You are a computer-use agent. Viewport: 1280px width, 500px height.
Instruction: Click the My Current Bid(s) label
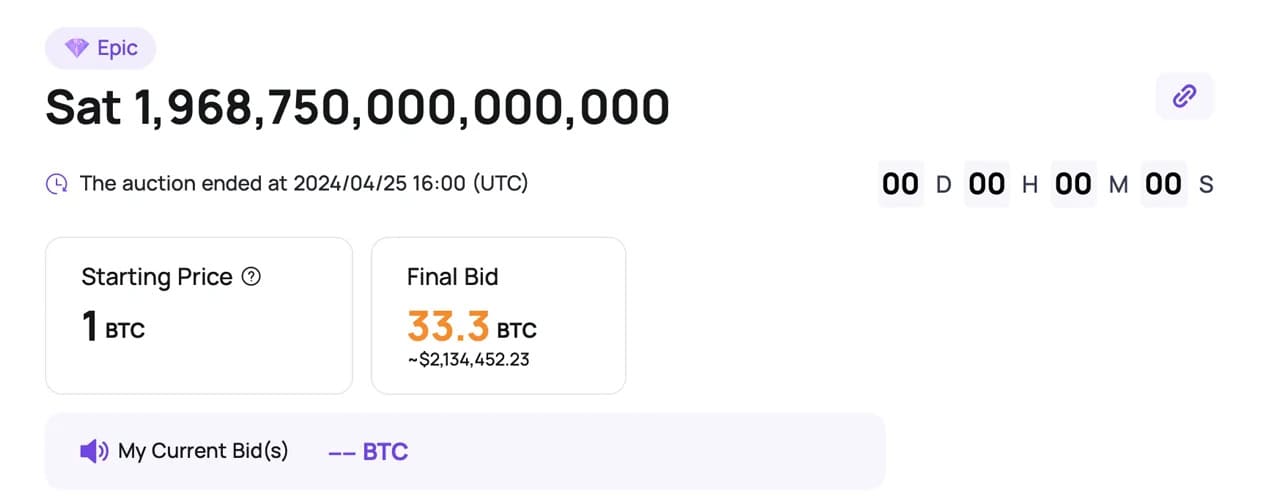pyautogui.click(x=203, y=451)
